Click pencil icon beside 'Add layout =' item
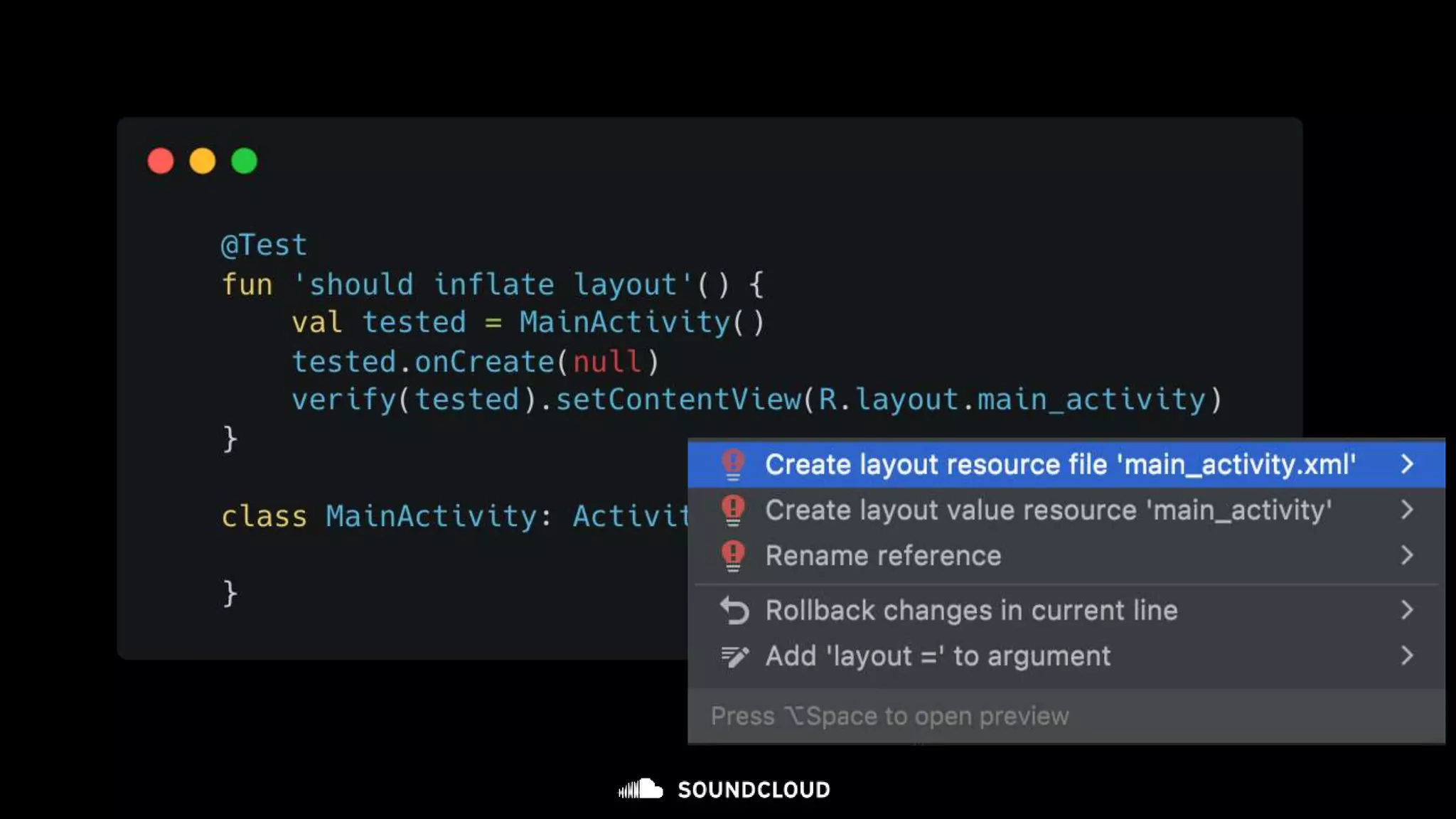The image size is (1456, 819). 734,655
